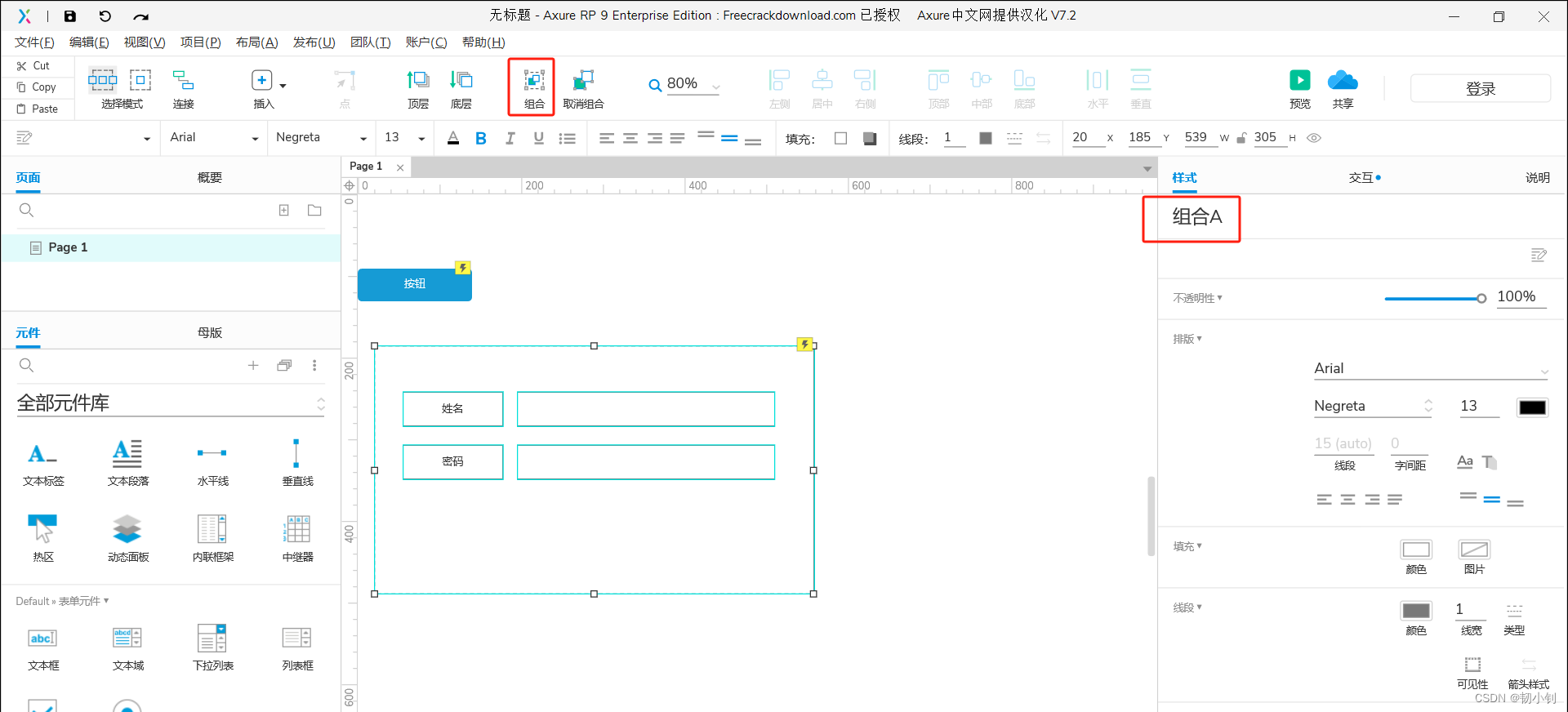Toggle italic text formatting

510,138
